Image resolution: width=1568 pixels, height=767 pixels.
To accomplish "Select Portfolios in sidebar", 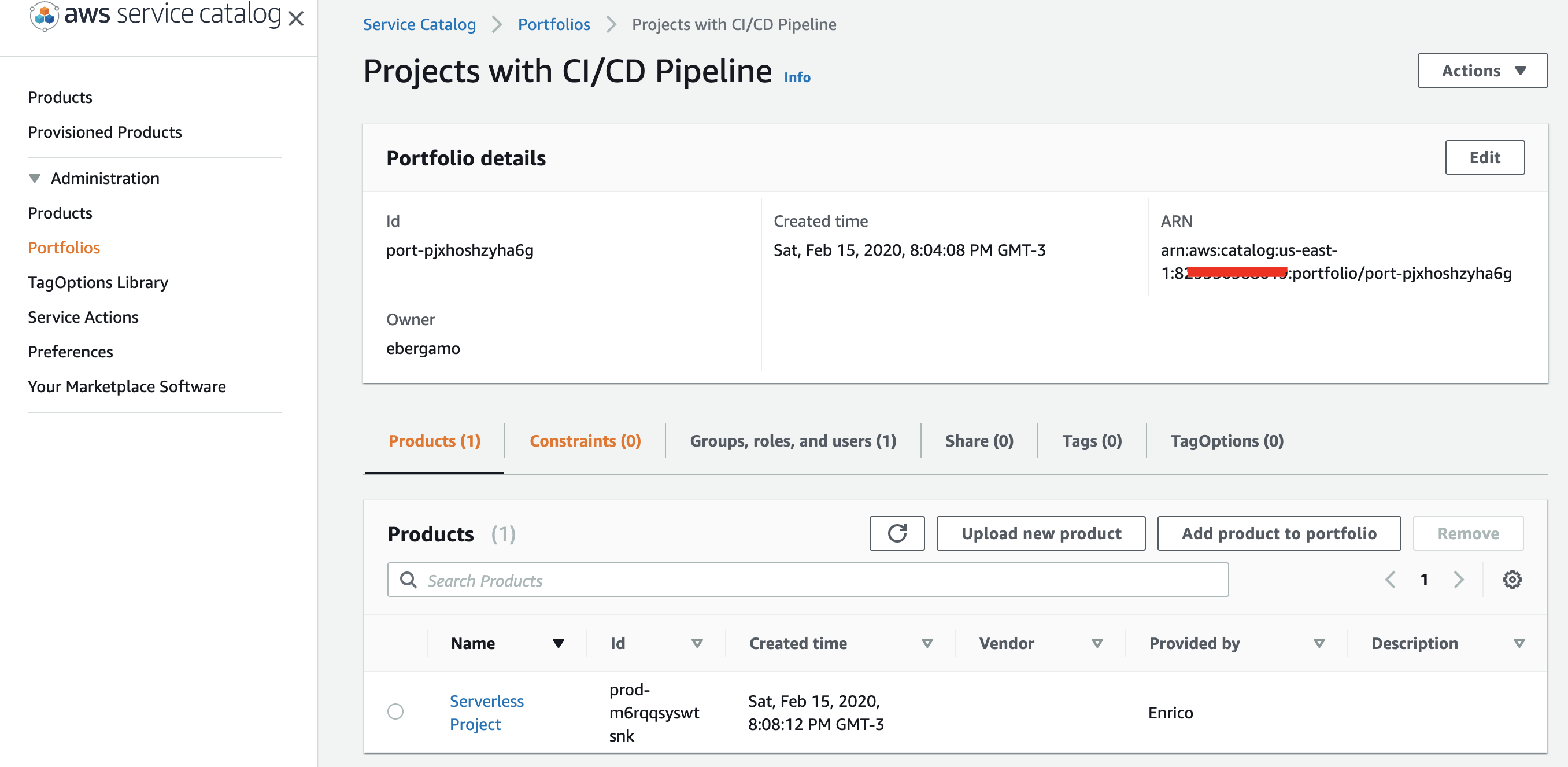I will (x=63, y=247).
